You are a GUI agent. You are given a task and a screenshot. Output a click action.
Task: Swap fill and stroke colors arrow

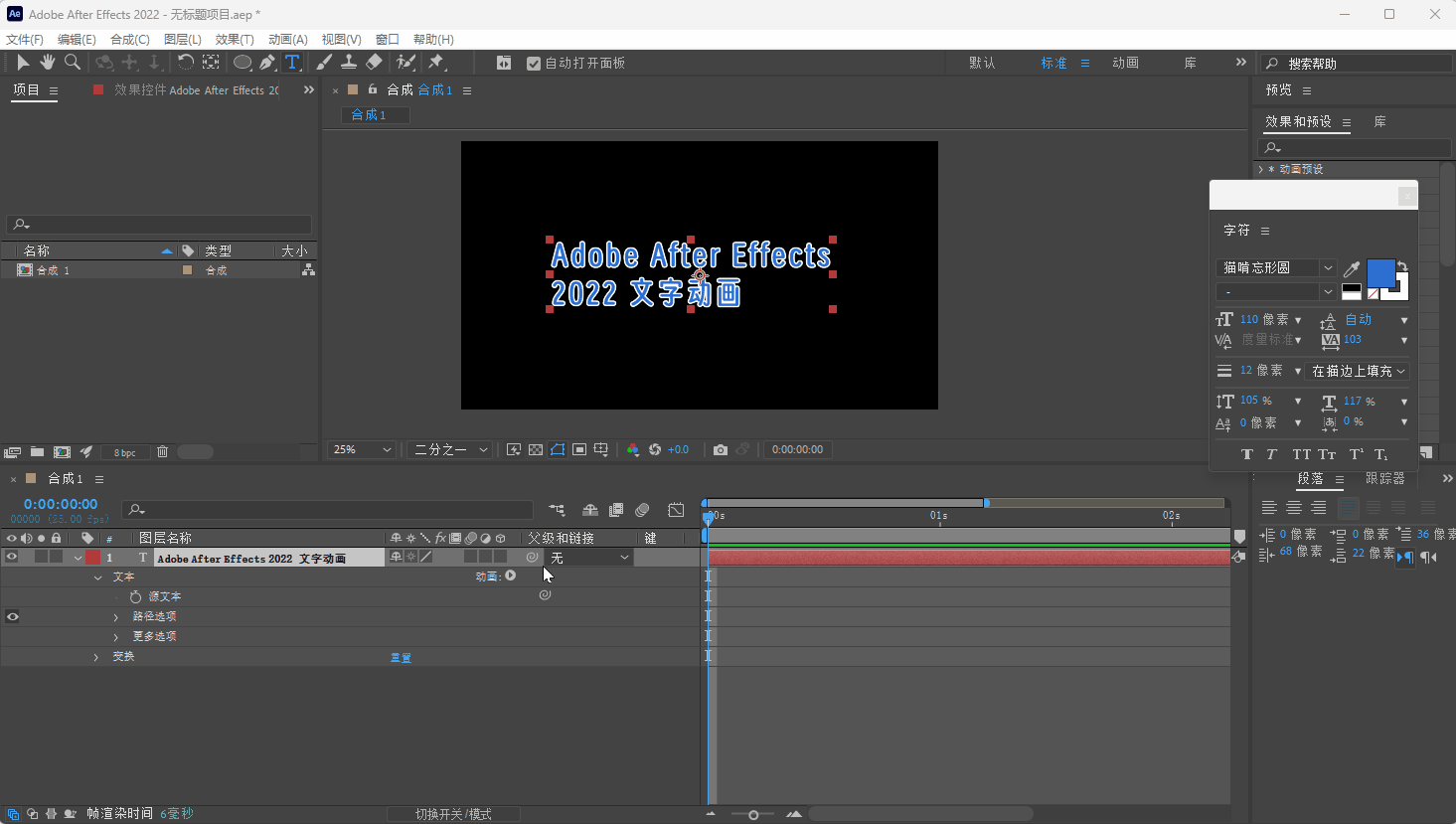click(x=1402, y=265)
